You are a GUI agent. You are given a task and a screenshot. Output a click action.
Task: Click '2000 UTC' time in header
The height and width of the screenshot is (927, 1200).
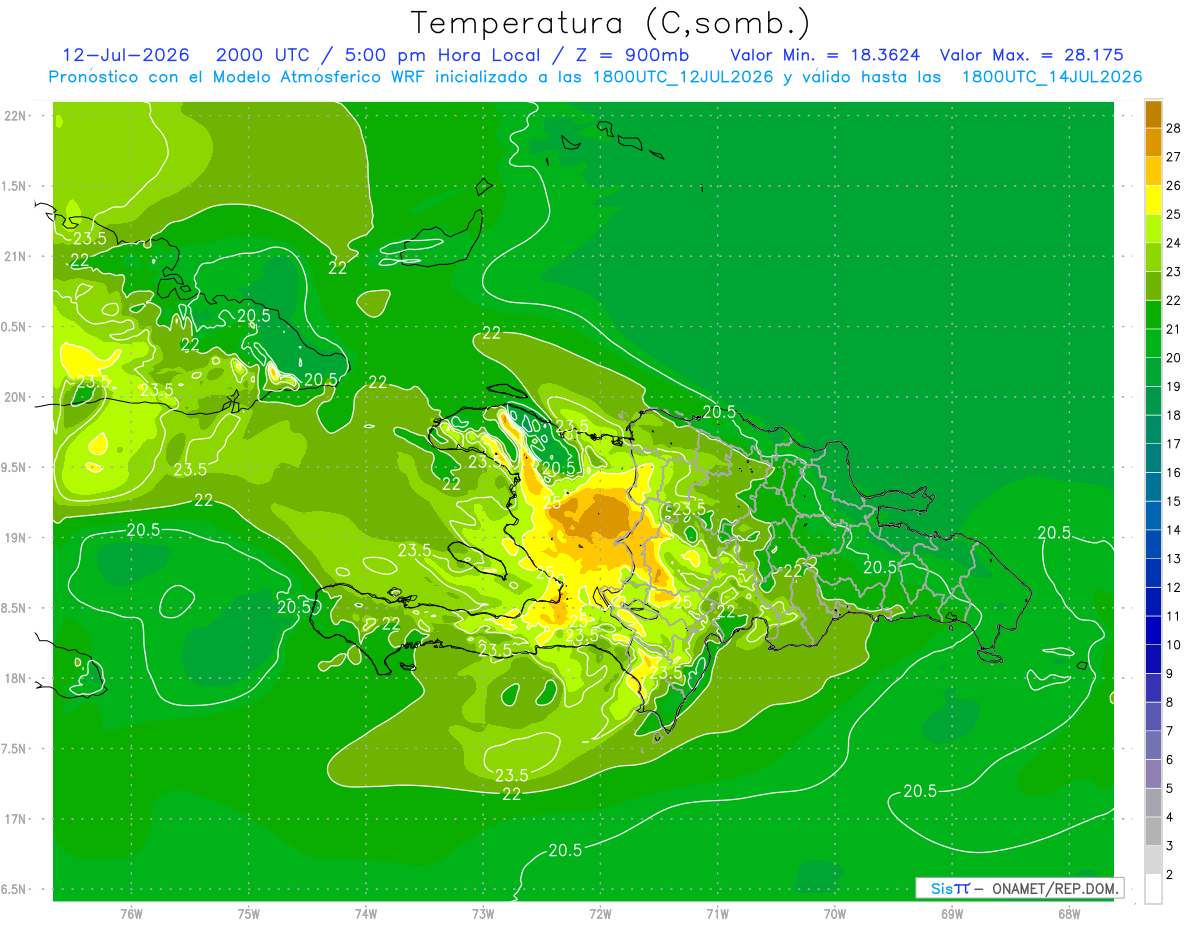pos(263,55)
